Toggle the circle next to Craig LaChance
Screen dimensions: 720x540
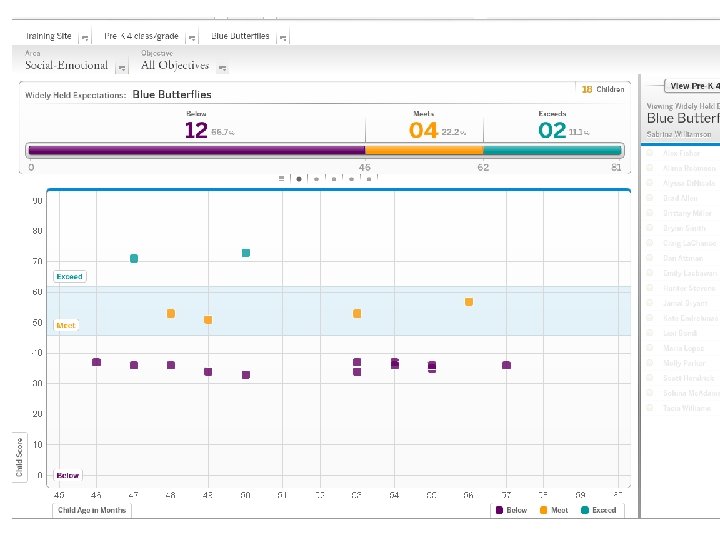click(650, 243)
